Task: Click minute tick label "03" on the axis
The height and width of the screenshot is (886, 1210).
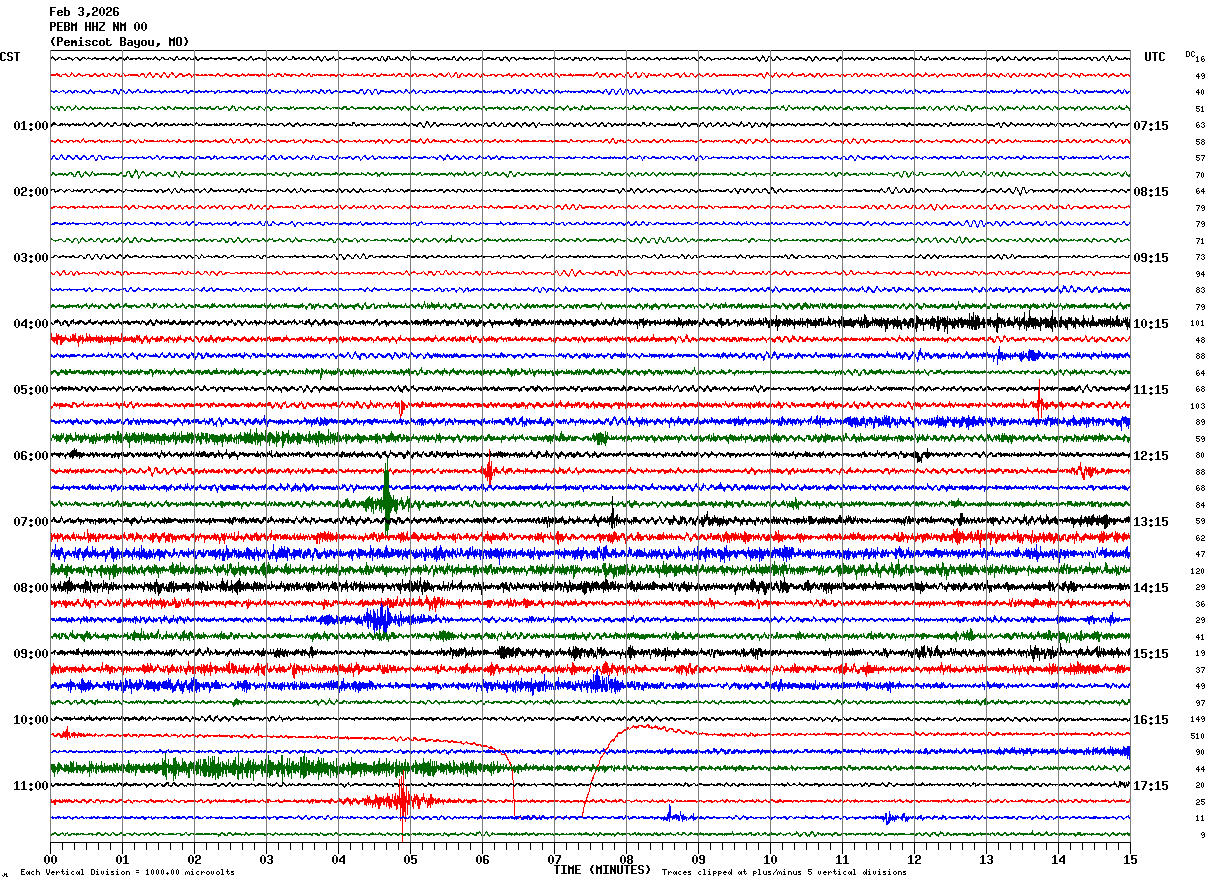Action: 266,859
